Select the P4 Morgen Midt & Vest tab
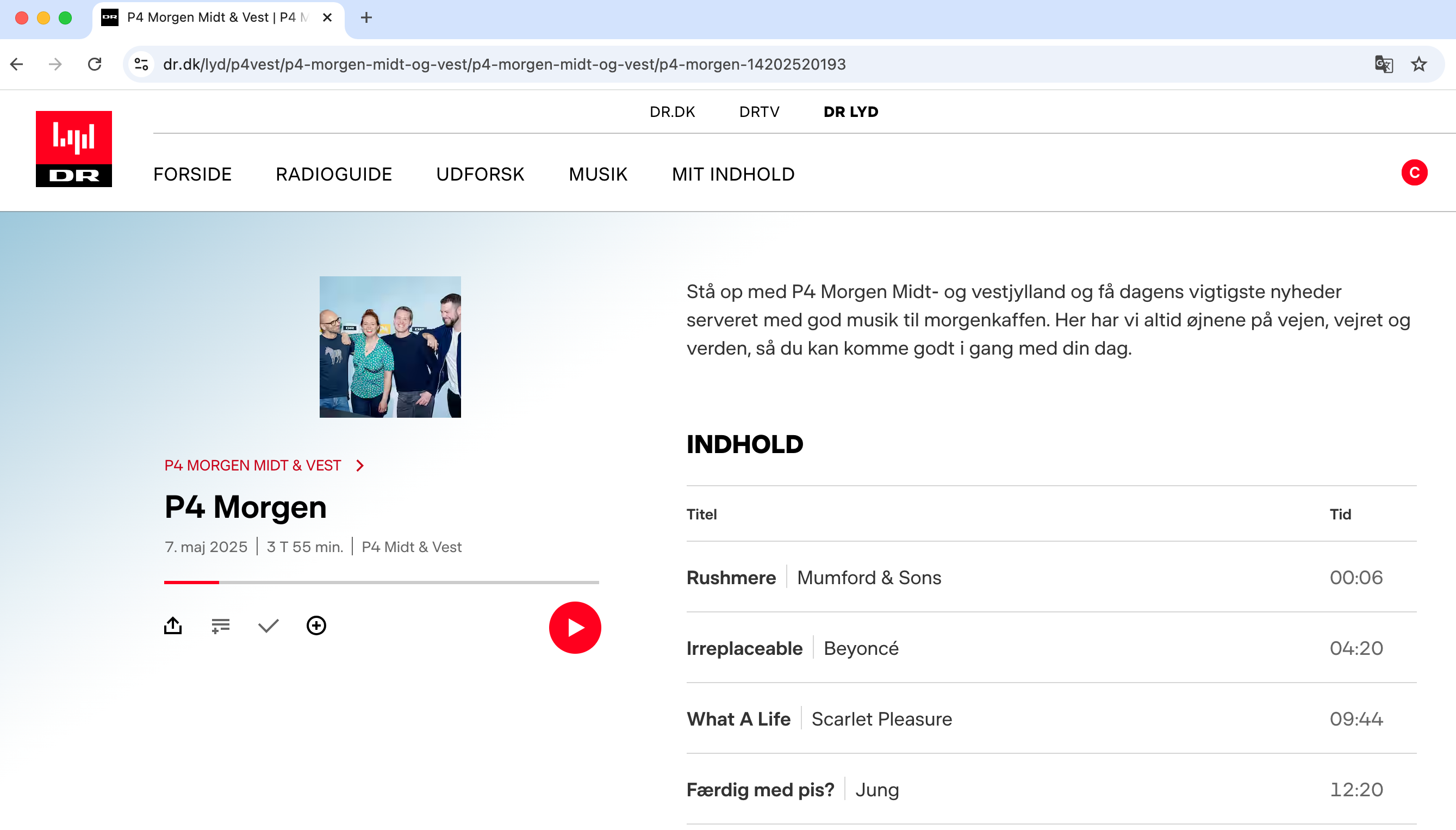This screenshot has height=830, width=1456. pyautogui.click(x=218, y=19)
